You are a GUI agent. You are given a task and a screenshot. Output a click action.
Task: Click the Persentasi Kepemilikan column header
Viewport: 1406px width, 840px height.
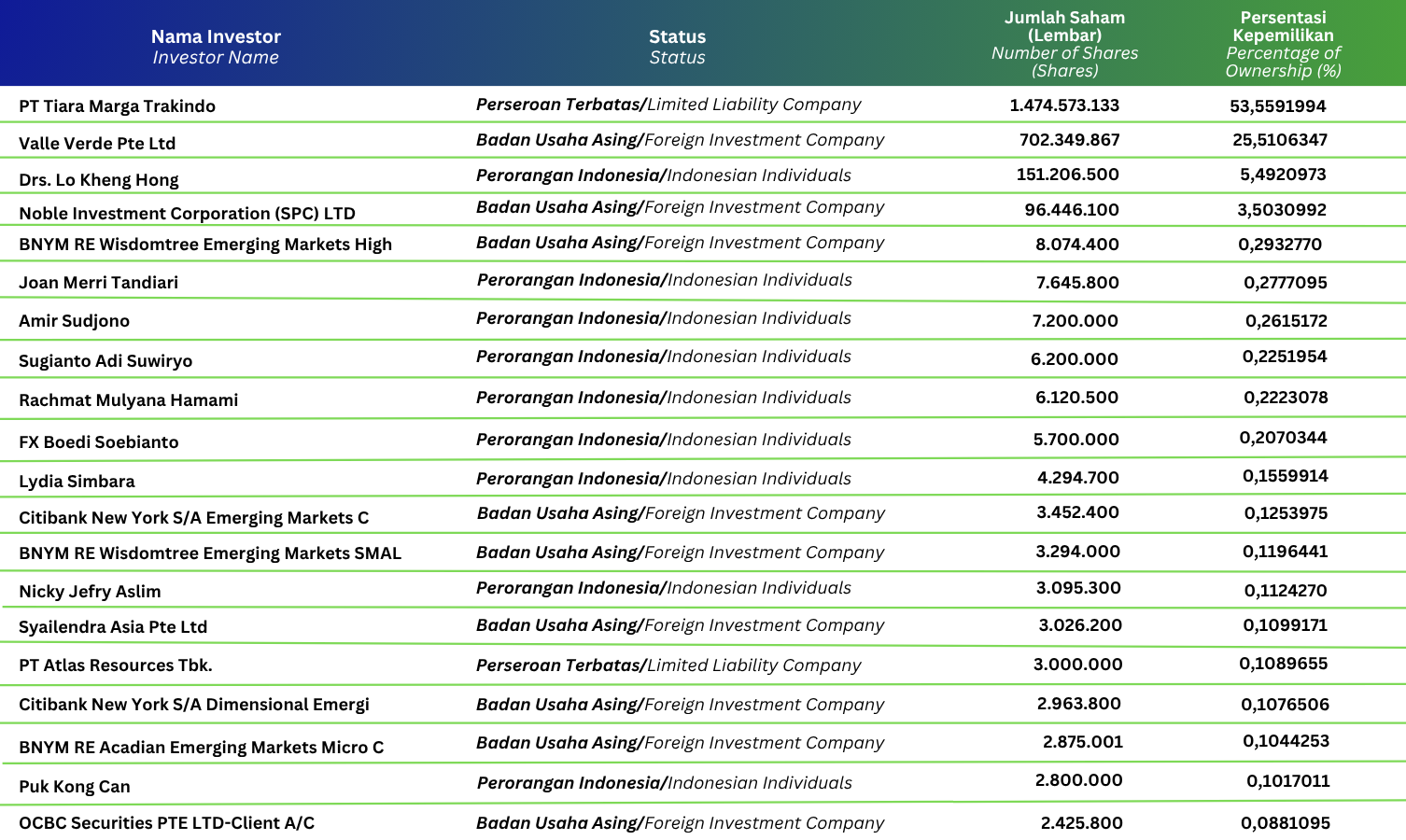pyautogui.click(x=1283, y=26)
